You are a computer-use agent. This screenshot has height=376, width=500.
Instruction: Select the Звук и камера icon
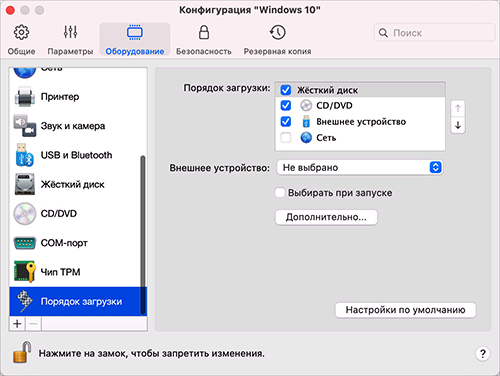(25, 126)
